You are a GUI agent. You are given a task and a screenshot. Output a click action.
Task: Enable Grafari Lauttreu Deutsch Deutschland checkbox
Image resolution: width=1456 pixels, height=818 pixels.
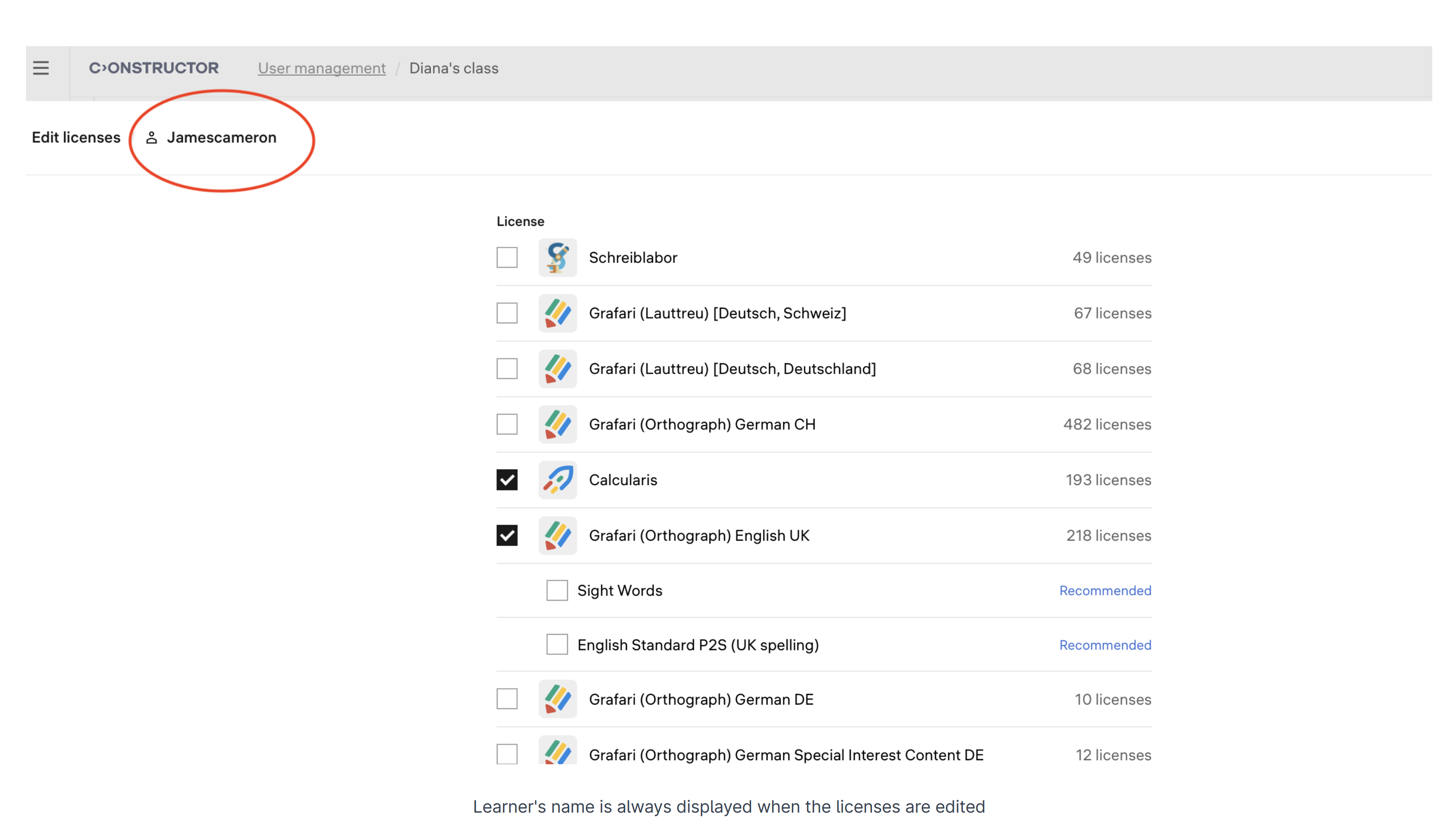point(507,369)
